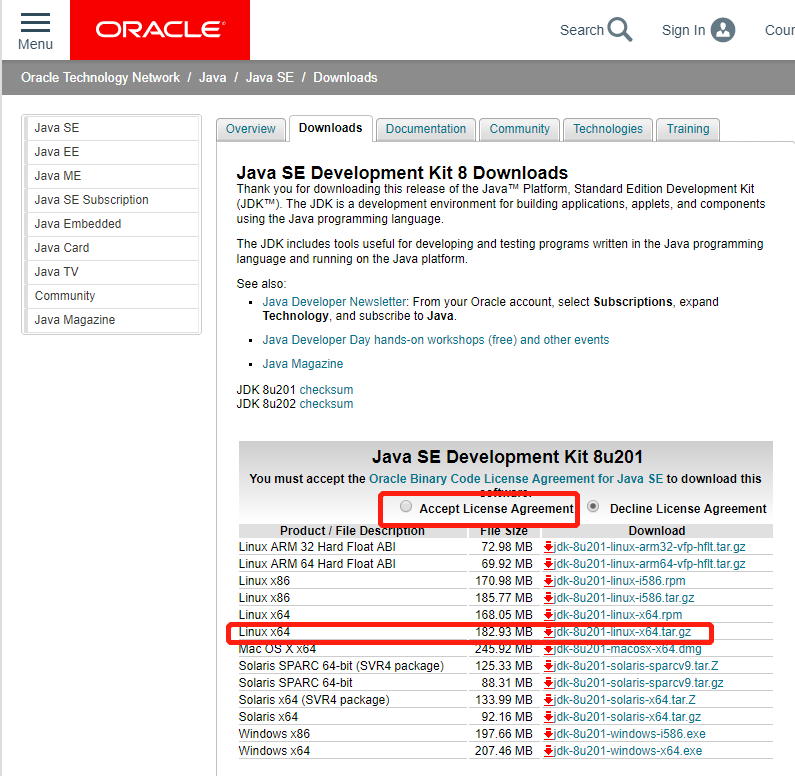The height and width of the screenshot is (776, 795).
Task: Open Oracle Binary Code License Agreement link
Action: [516, 479]
